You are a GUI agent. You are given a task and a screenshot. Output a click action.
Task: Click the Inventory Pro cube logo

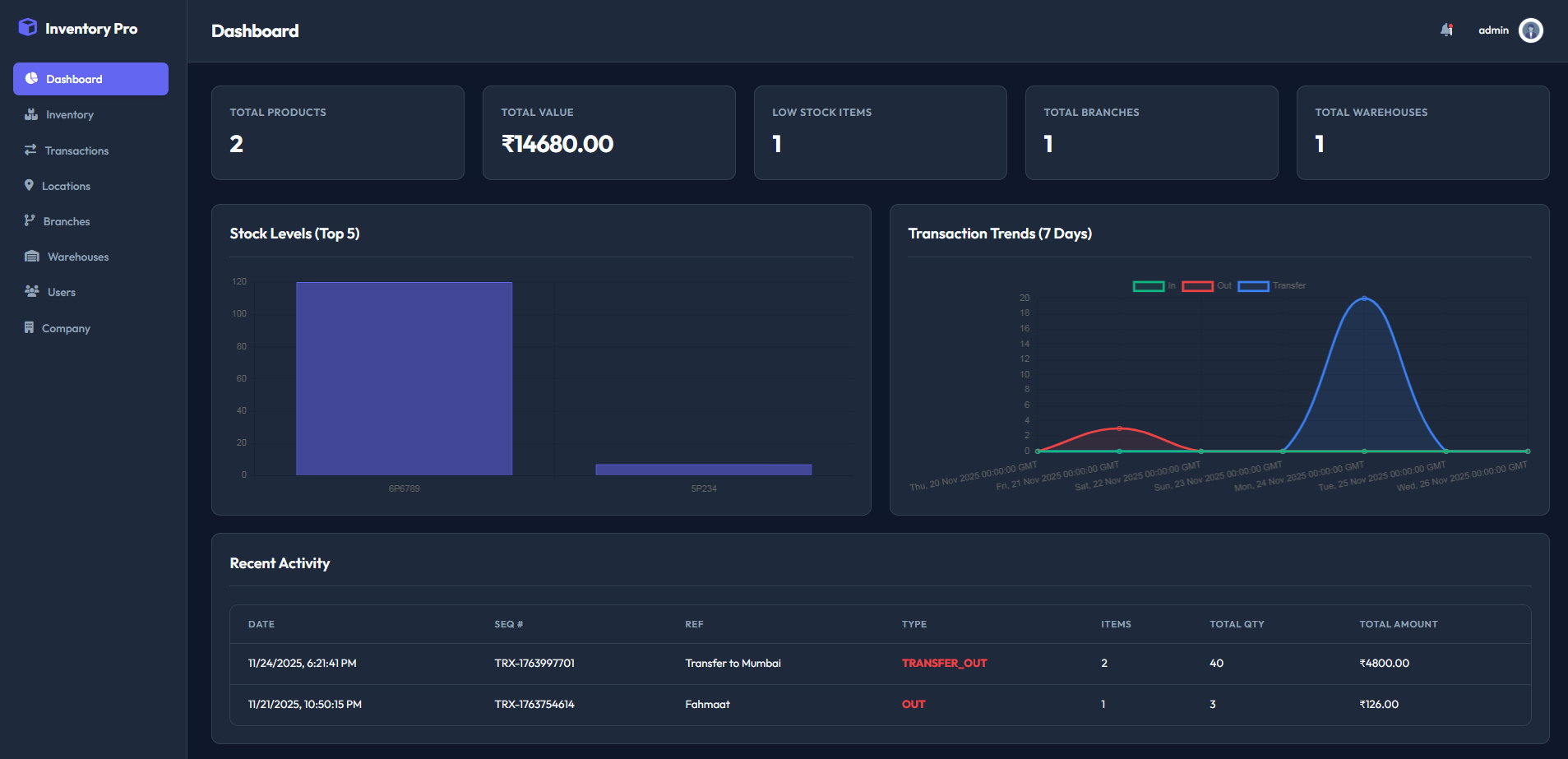coord(27,26)
